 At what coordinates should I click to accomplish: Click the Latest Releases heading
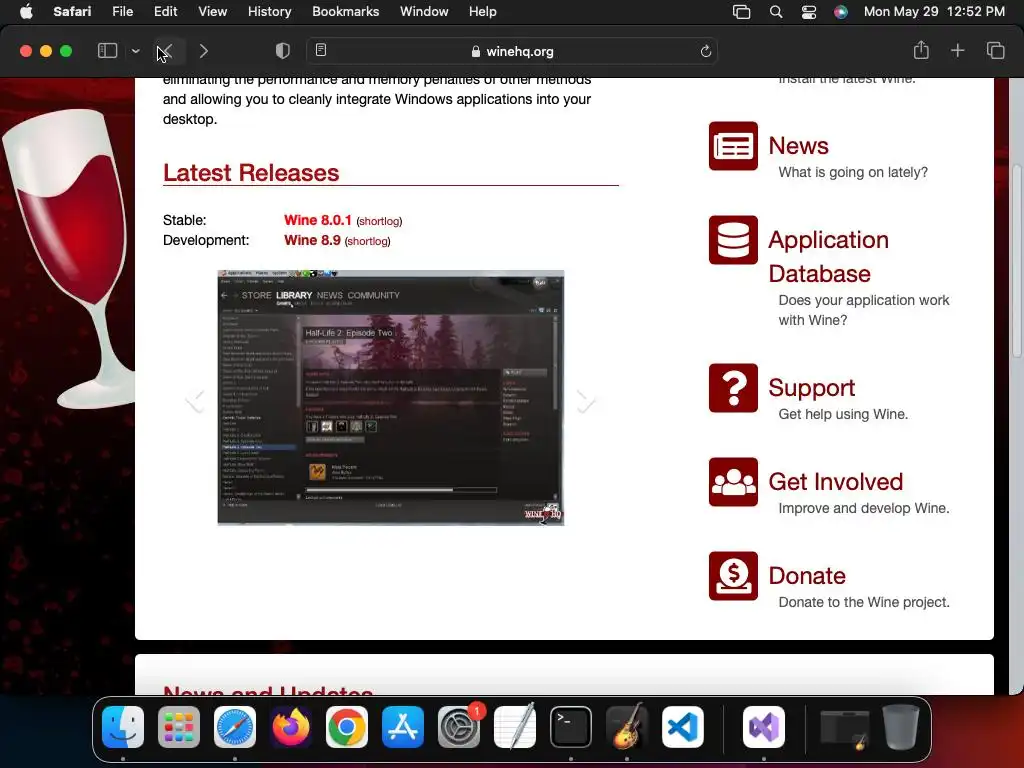coord(251,173)
